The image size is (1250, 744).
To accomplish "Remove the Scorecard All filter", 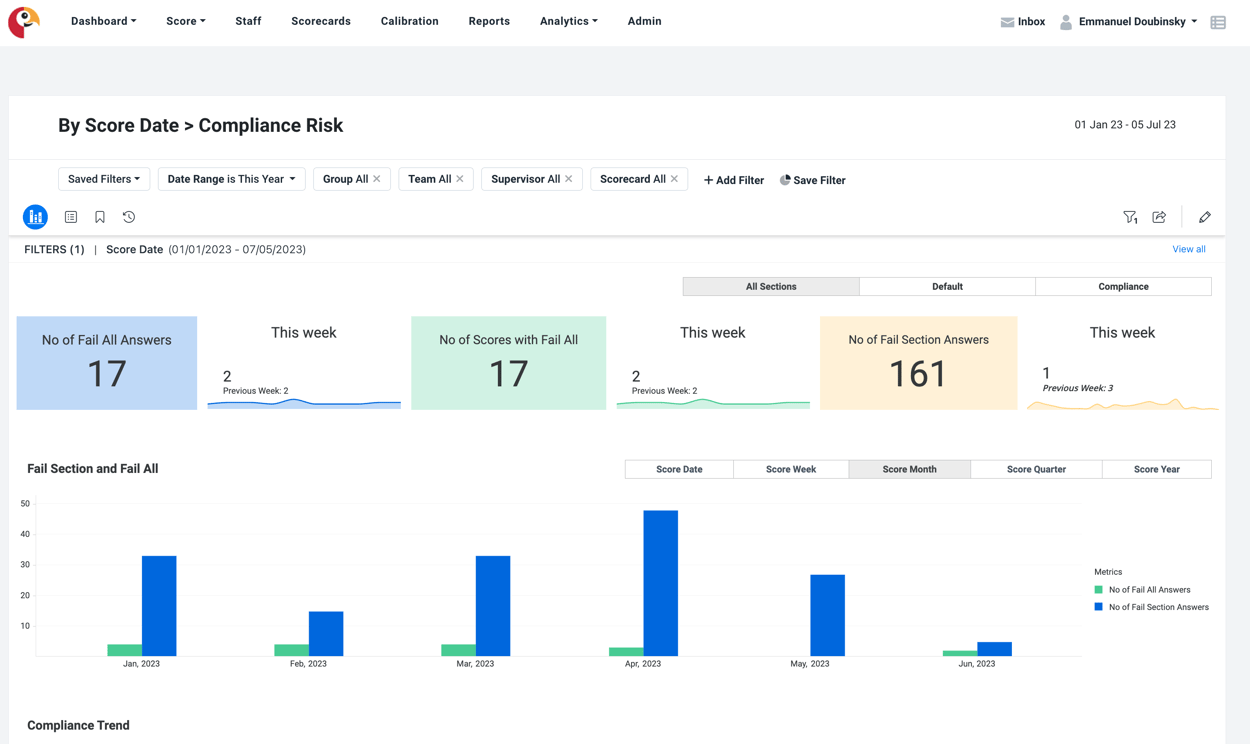I will click(674, 179).
